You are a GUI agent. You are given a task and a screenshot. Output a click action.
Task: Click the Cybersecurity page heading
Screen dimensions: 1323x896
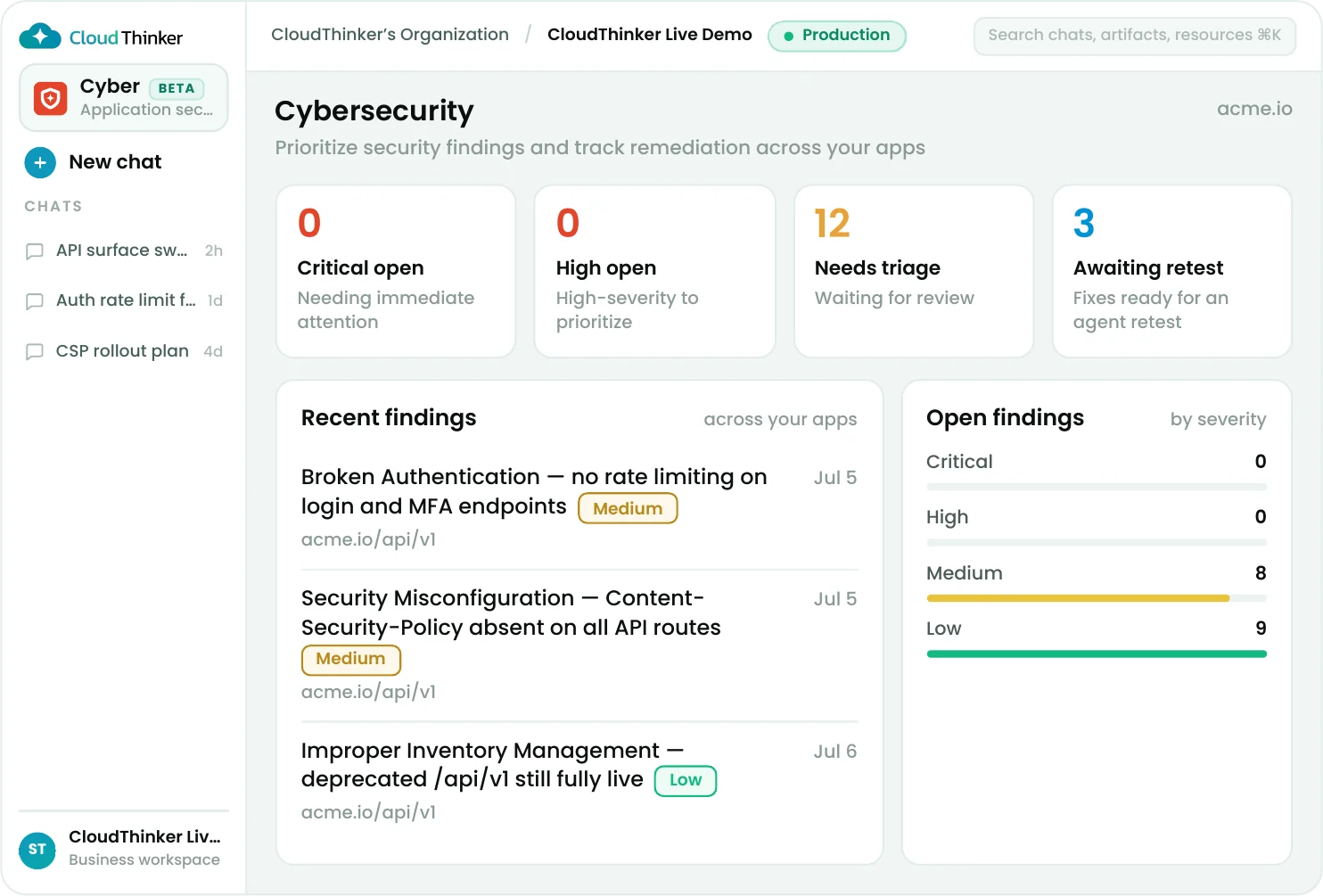374,111
